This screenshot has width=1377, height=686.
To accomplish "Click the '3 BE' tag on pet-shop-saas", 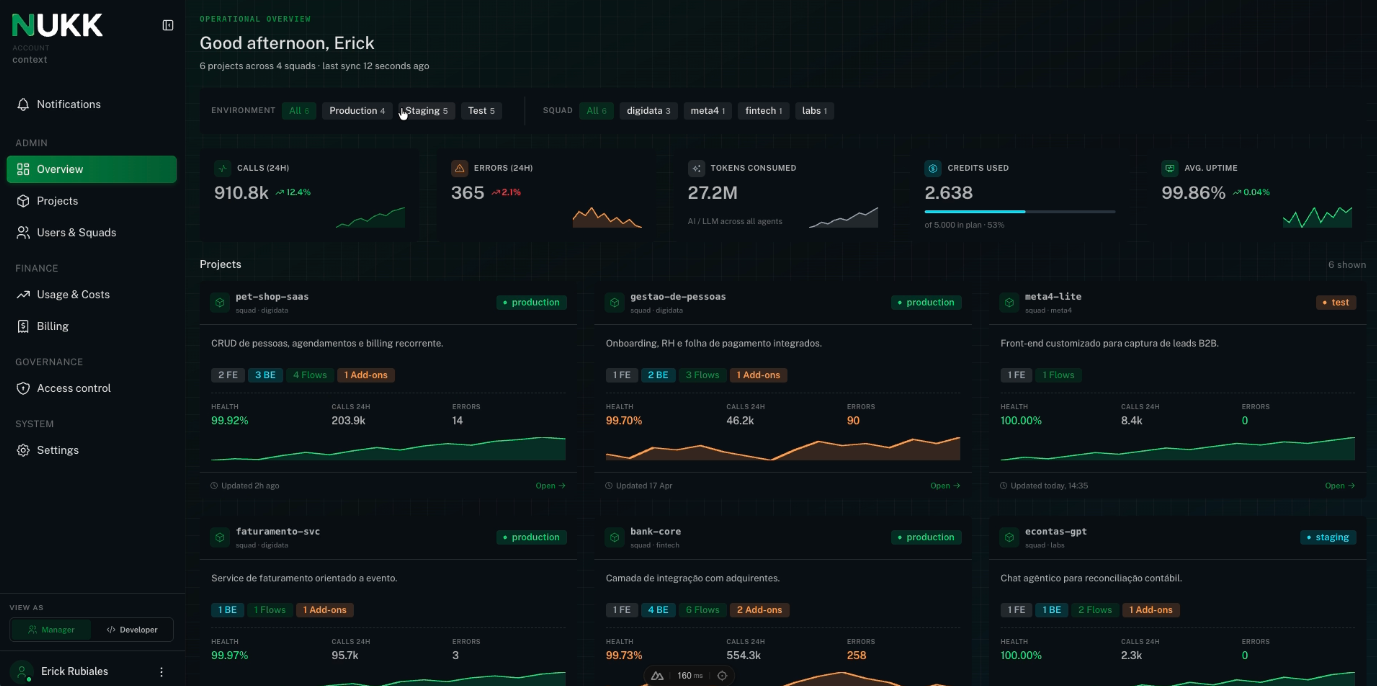I will pyautogui.click(x=265, y=375).
